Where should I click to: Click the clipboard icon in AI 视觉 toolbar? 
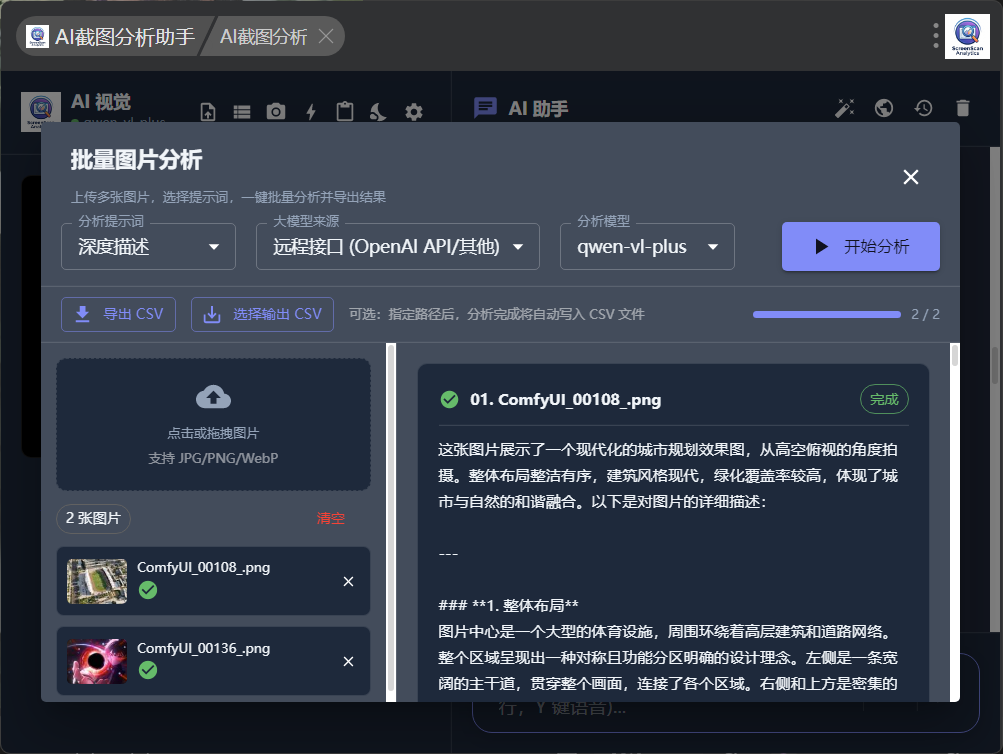(x=345, y=112)
